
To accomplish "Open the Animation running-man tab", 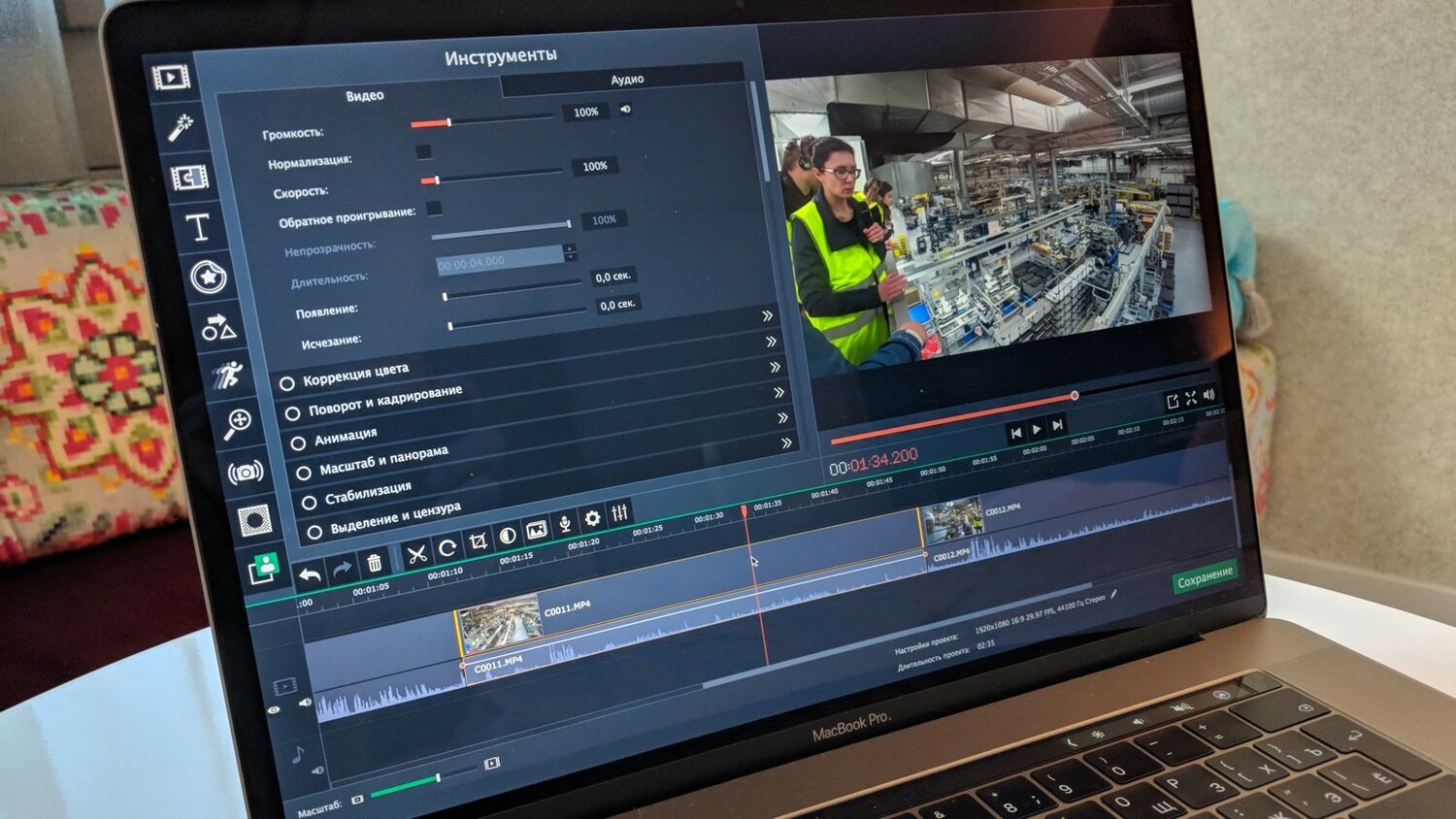I will (228, 375).
